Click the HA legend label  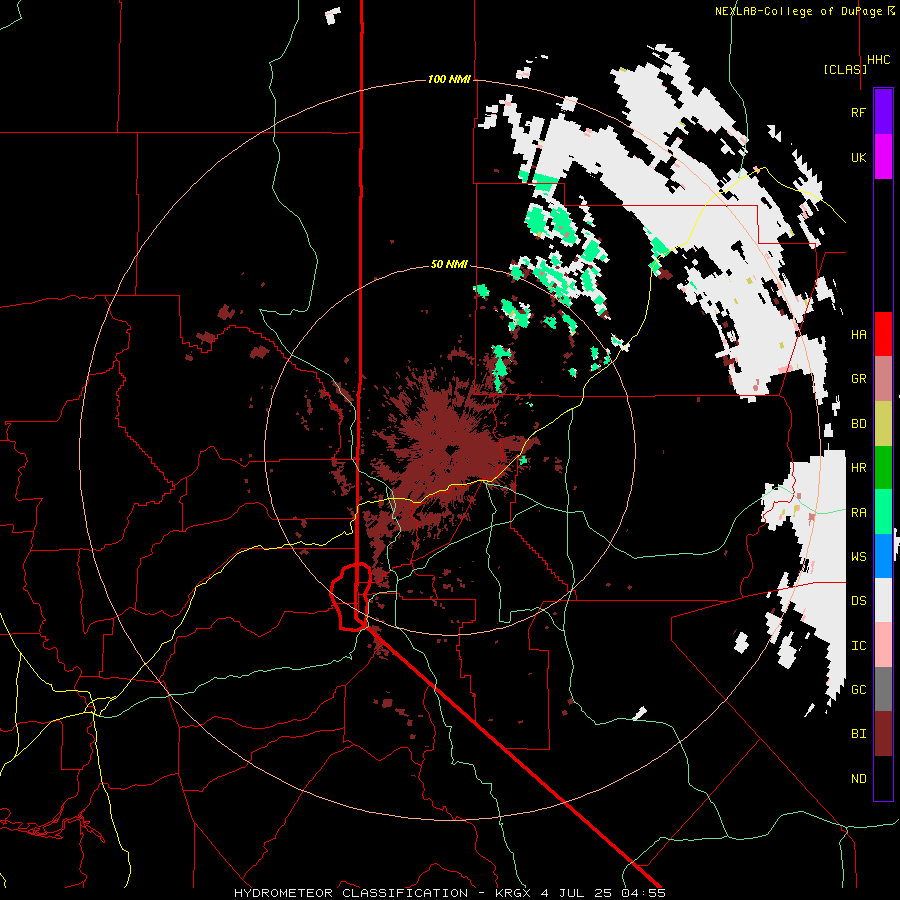(x=858, y=335)
